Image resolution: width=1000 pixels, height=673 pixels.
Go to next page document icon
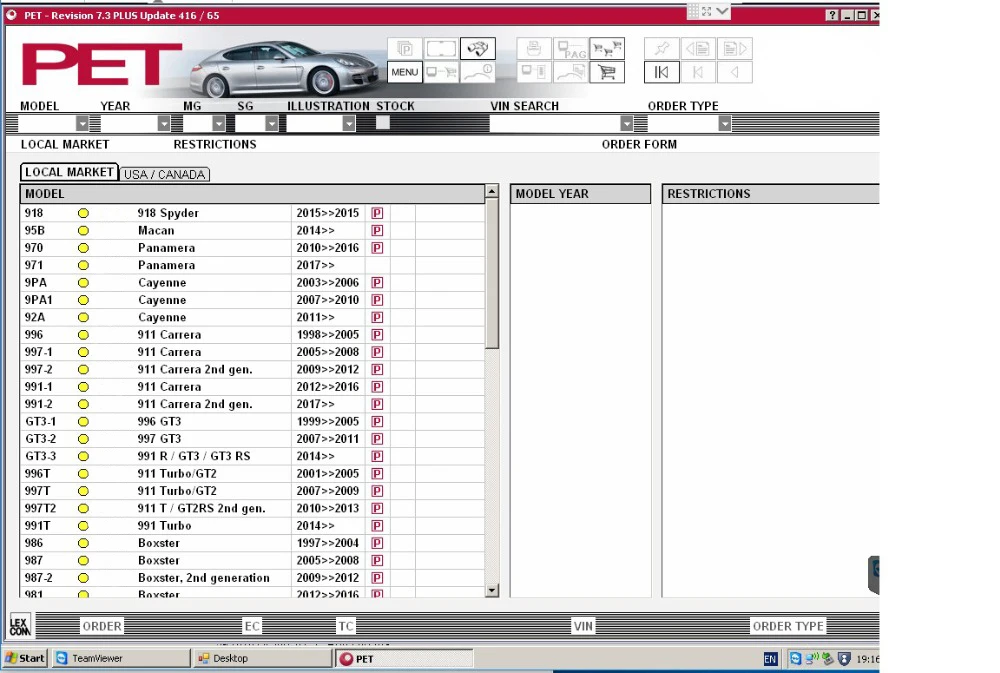735,48
